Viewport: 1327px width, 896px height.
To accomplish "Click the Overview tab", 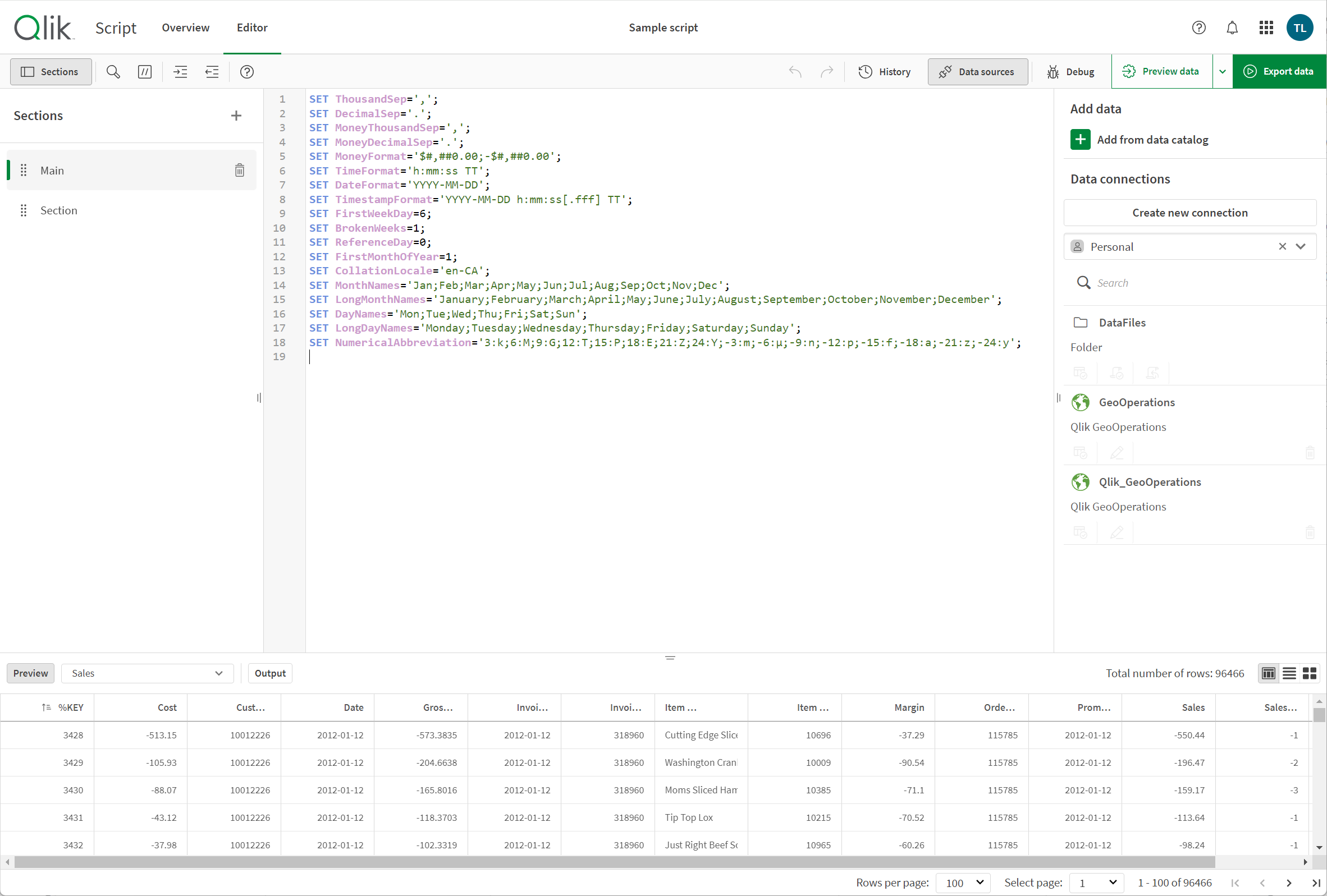I will (184, 27).
